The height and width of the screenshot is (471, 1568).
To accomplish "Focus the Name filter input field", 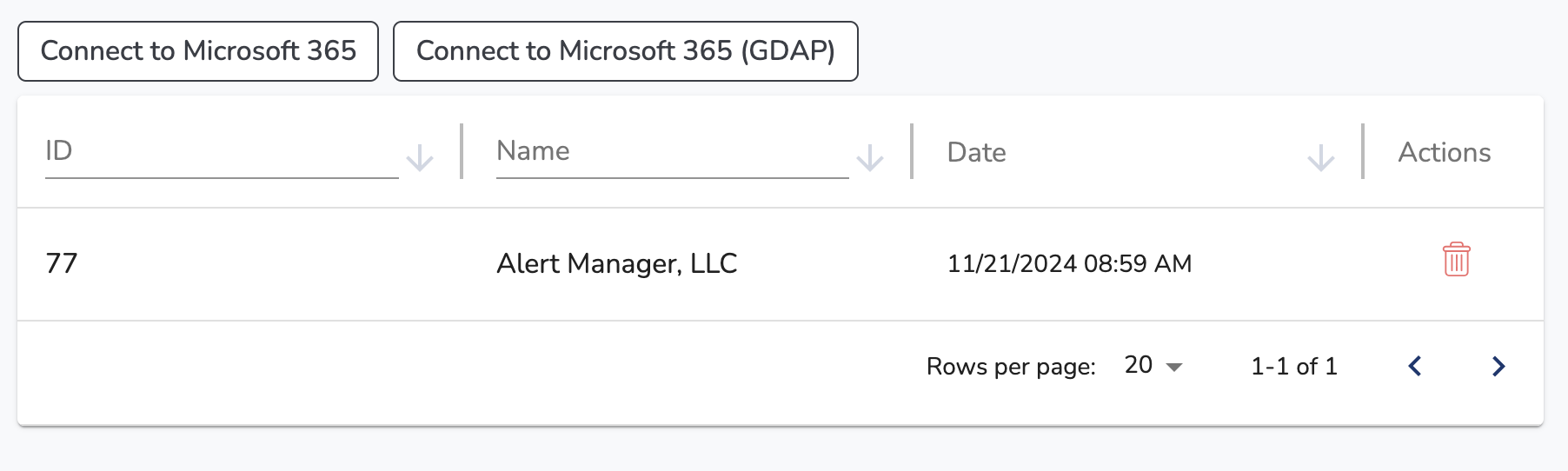I will click(x=672, y=151).
